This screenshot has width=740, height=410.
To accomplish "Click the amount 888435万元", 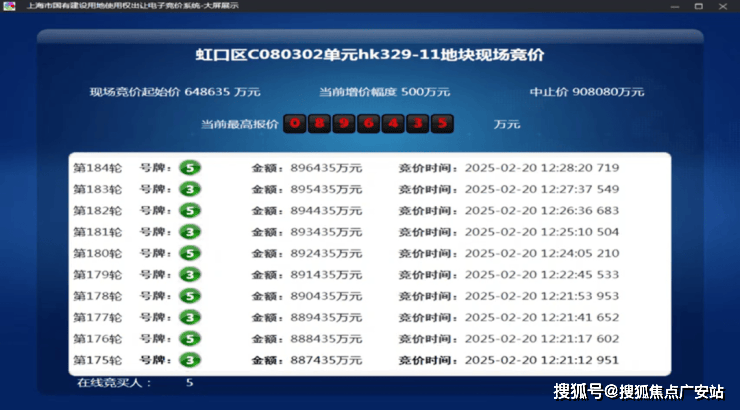I will pos(326,339).
